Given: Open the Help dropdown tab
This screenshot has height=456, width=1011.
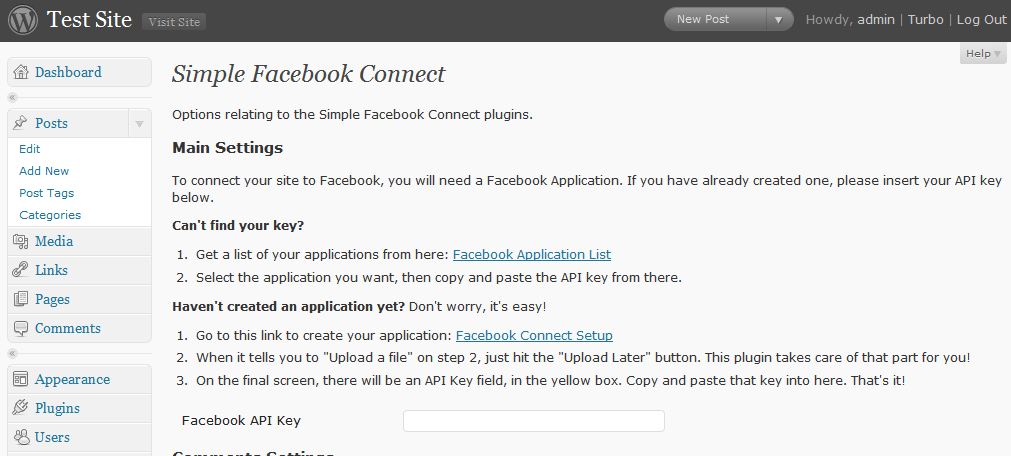Looking at the screenshot, I should [983, 54].
